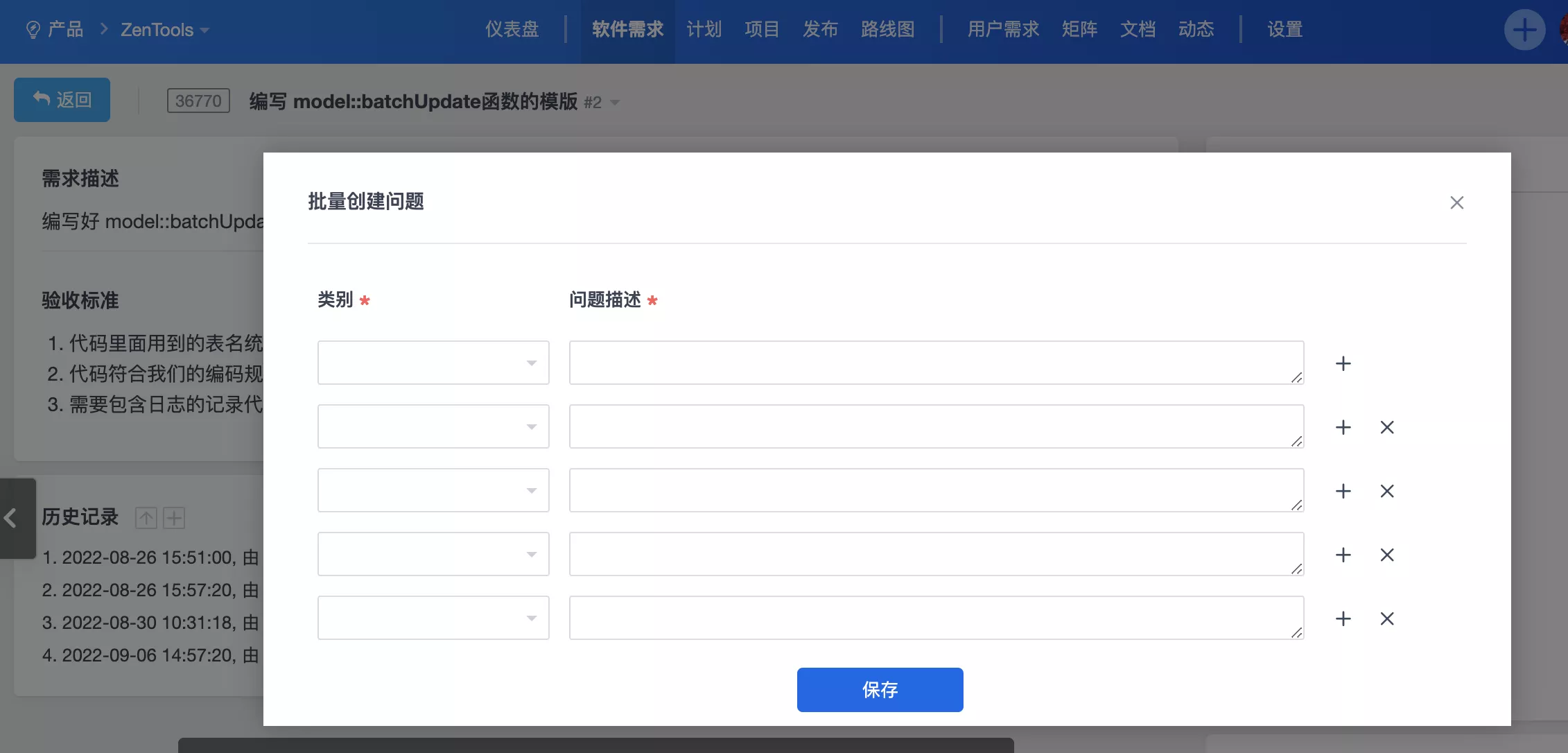Open the 文档 tab

coord(1138,29)
